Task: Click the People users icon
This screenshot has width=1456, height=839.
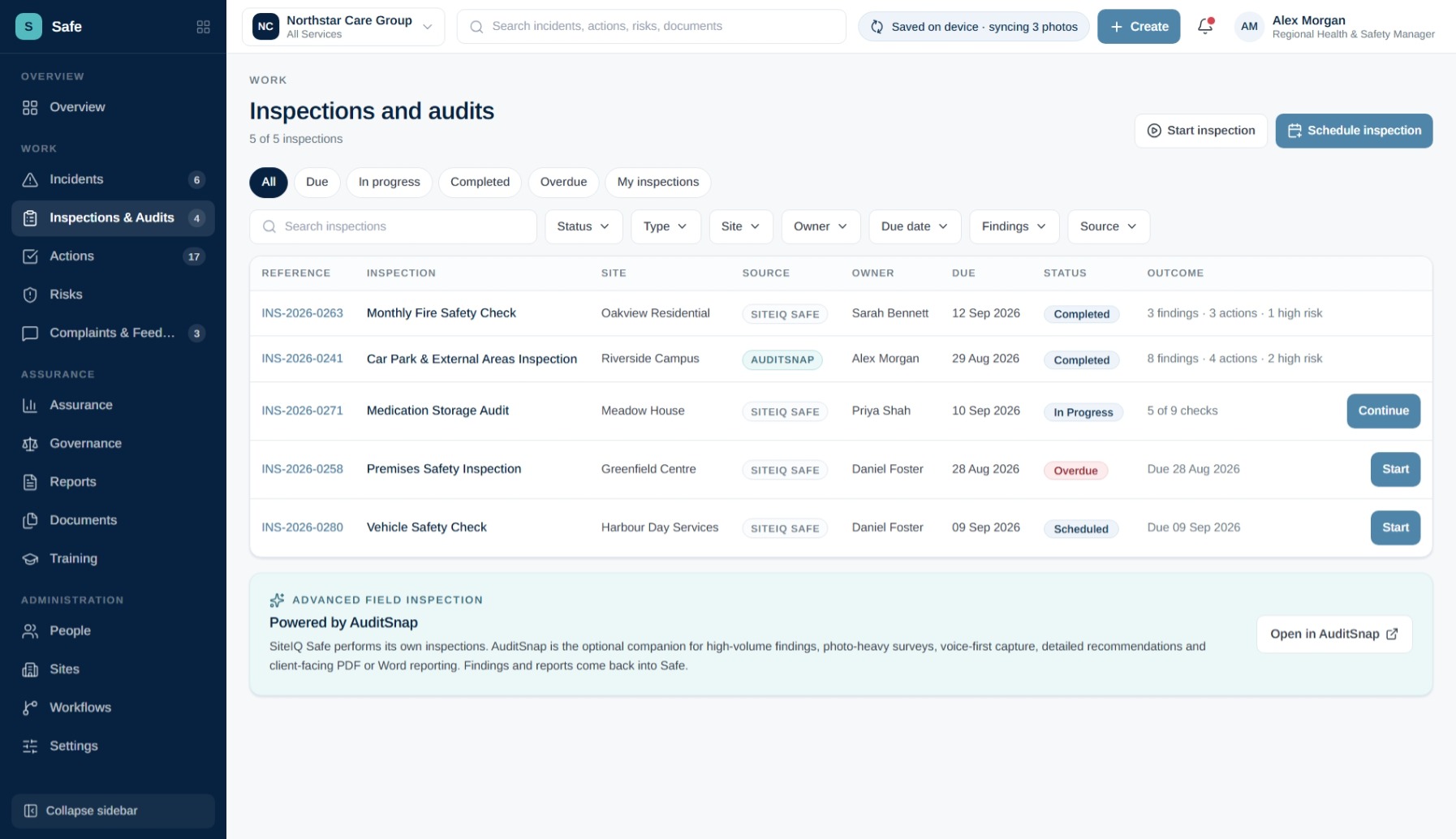Action: click(30, 630)
